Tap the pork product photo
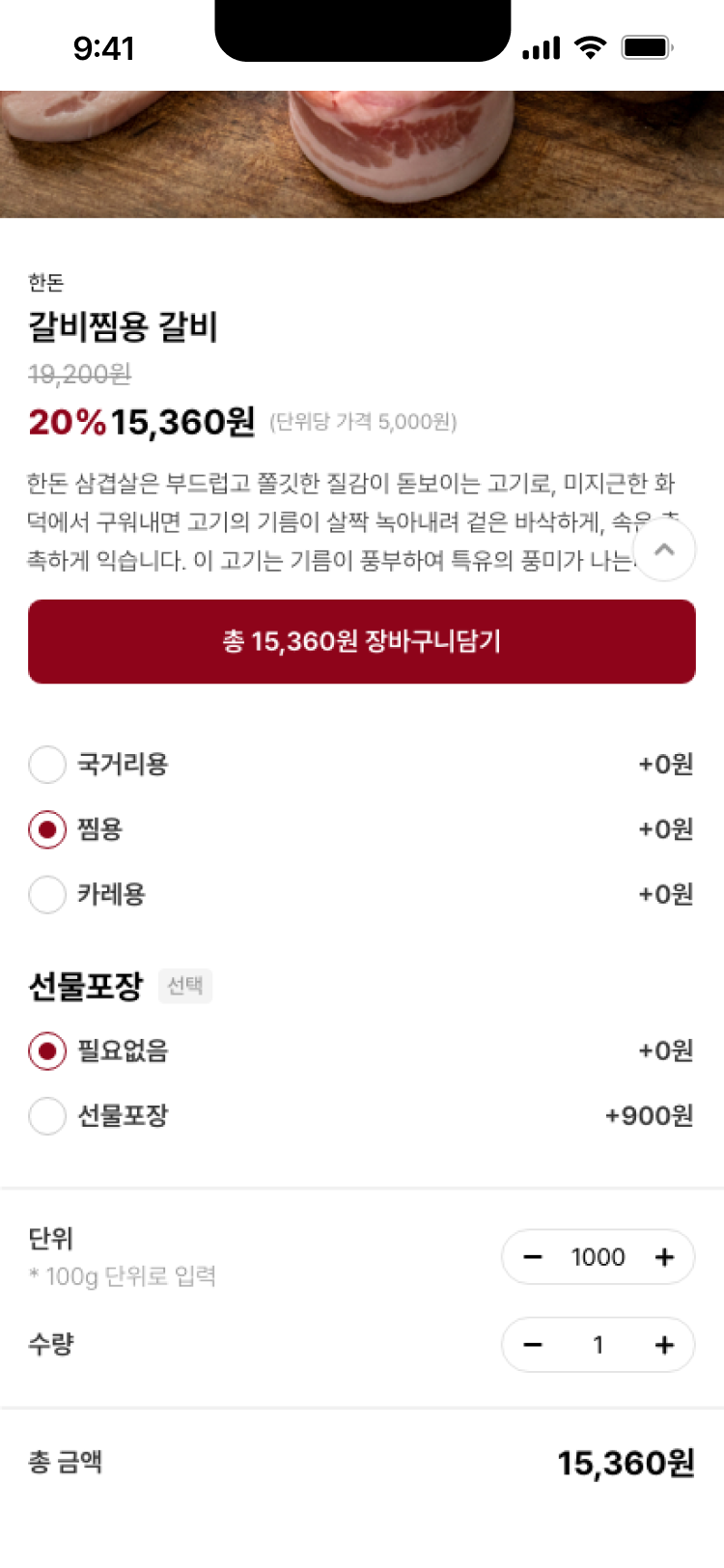Image resolution: width=724 pixels, height=1568 pixels. point(362,154)
